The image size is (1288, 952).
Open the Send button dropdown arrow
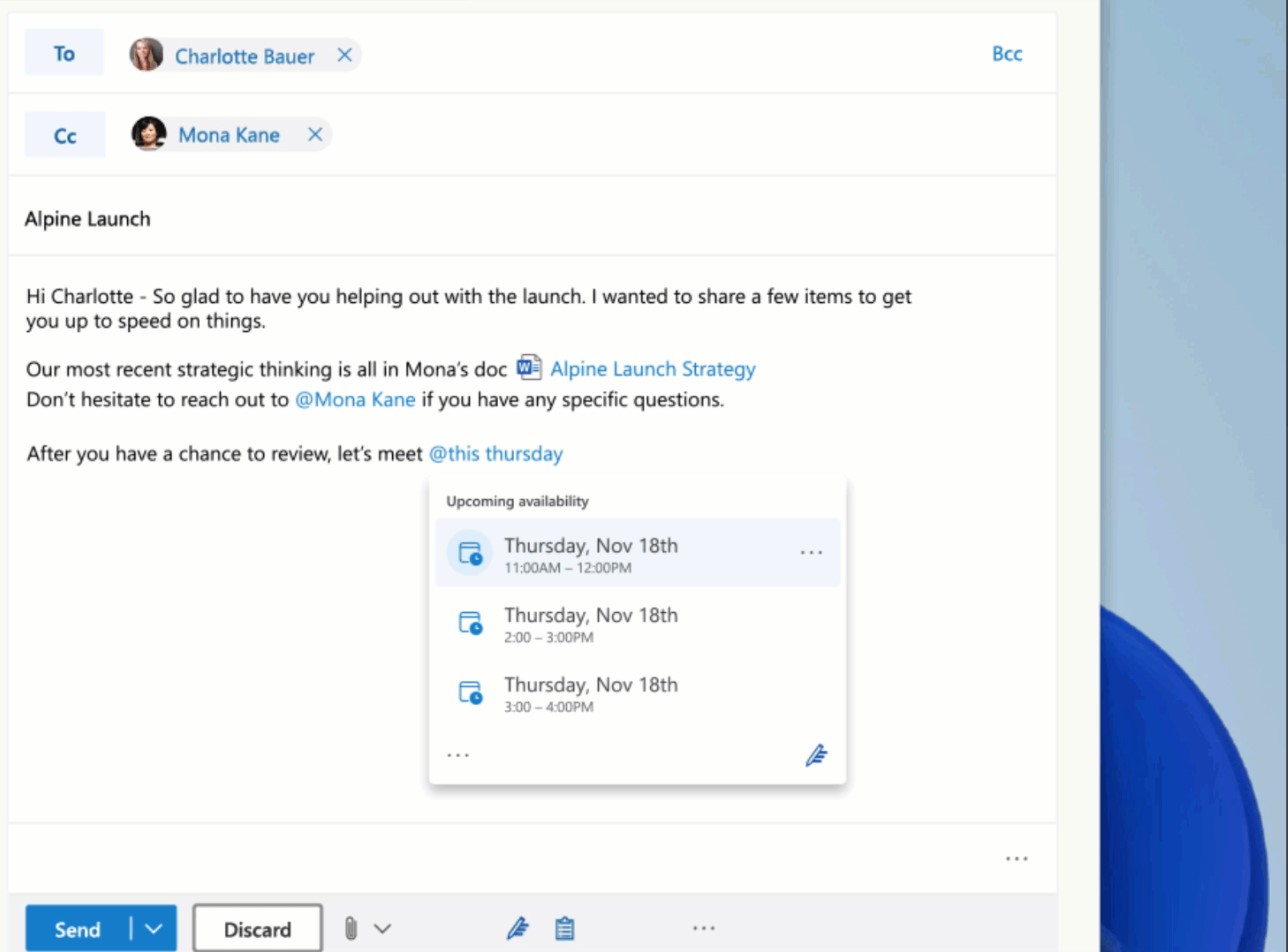pos(152,928)
